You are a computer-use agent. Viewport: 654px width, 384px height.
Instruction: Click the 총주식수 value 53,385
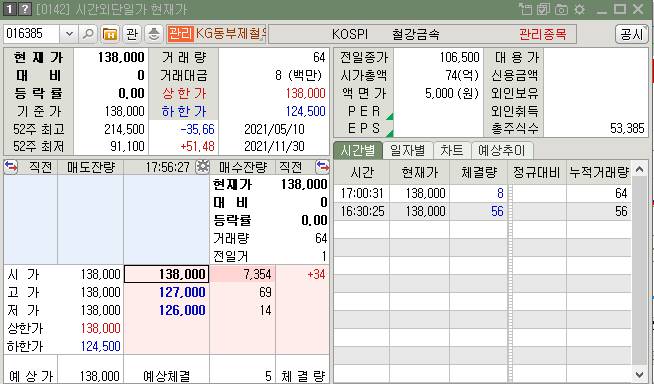[x=627, y=128]
